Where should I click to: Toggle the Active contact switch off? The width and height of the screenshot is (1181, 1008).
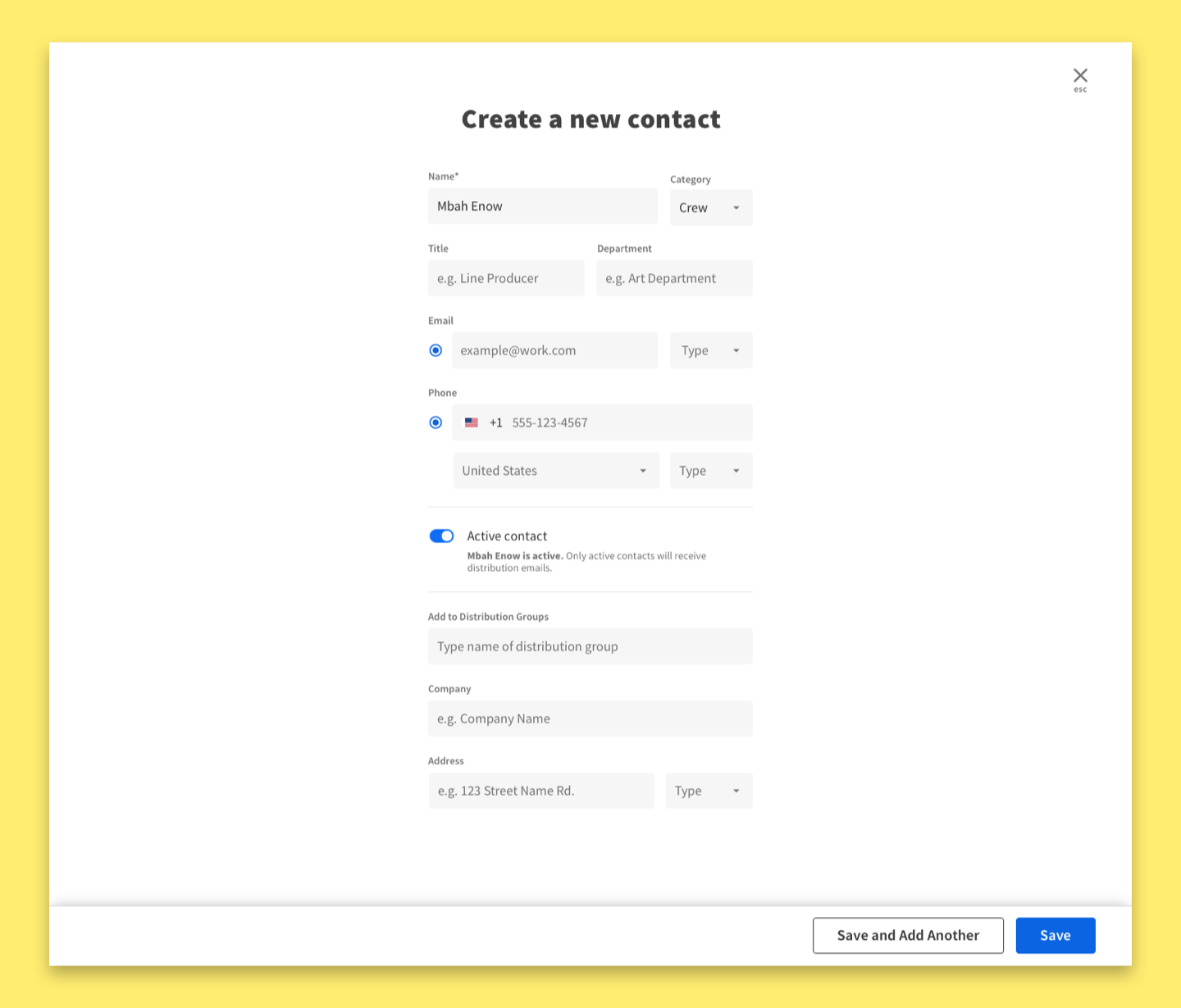tap(441, 536)
